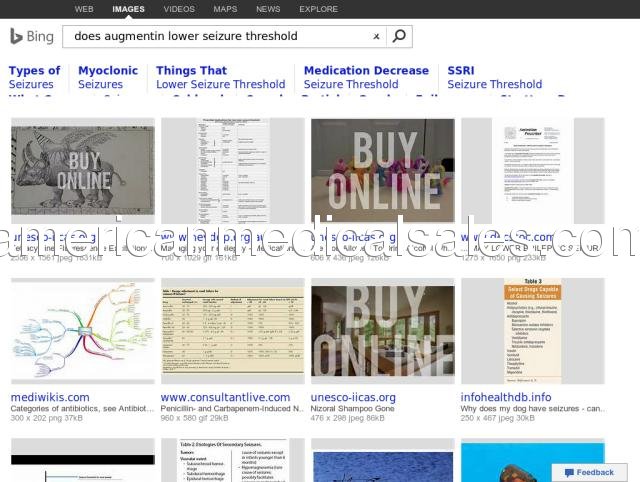Visit the mediwikis.com source link
The image size is (640, 482).
[x=50, y=397]
